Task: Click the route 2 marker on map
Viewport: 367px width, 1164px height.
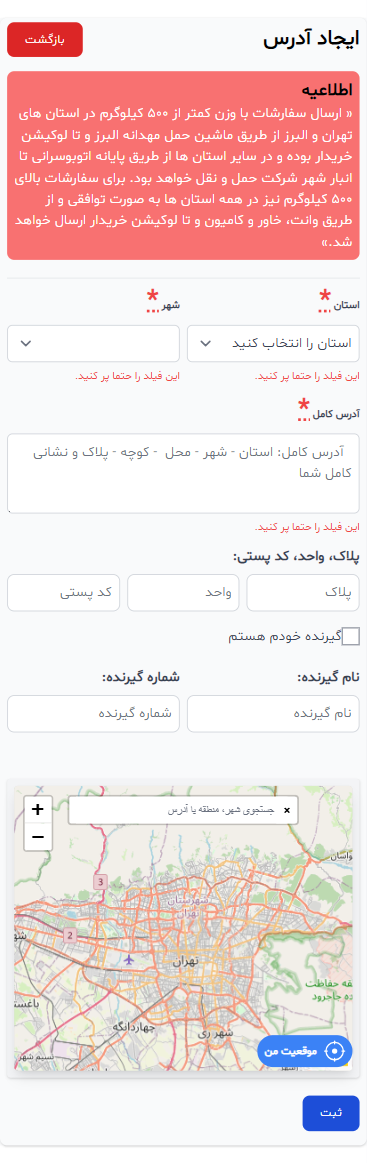Action: coord(71,935)
